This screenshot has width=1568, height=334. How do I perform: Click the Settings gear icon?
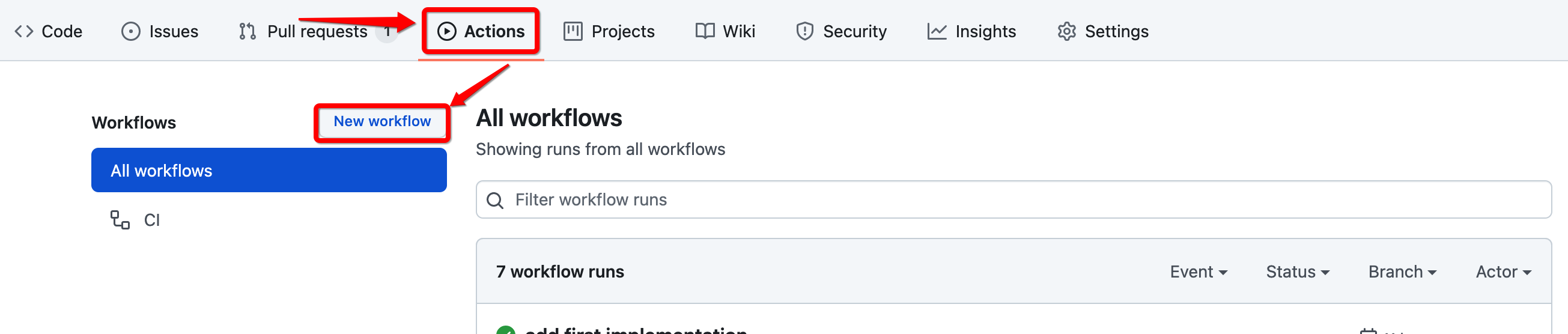point(1066,31)
